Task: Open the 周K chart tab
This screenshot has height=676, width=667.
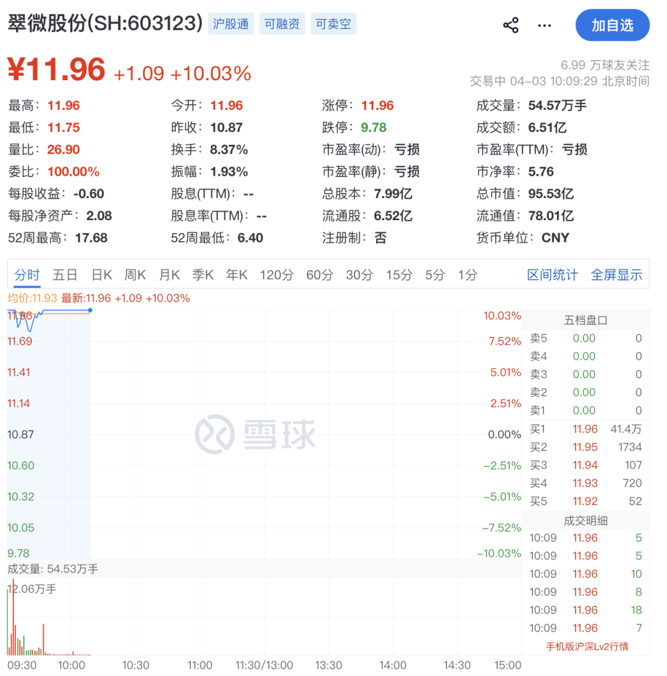Action: tap(135, 275)
